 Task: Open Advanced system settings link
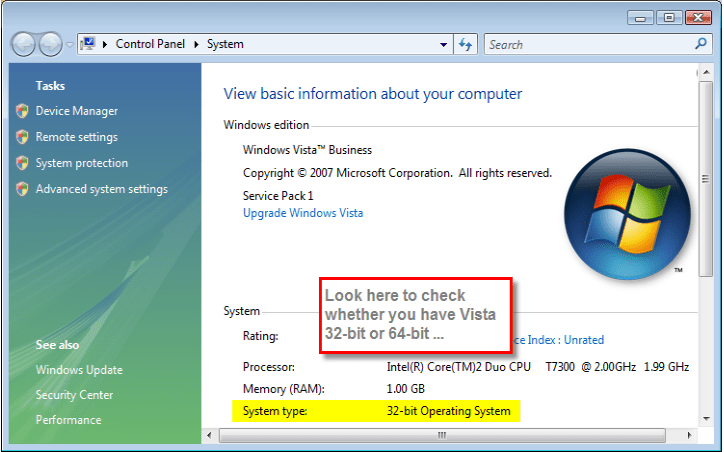(102, 189)
